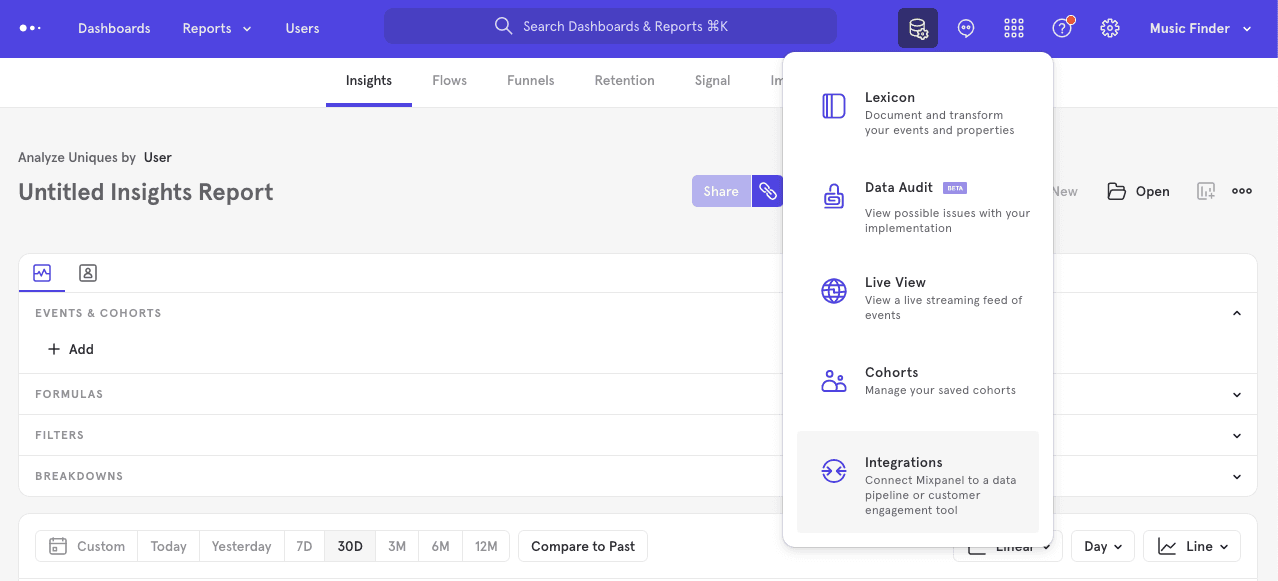The height and width of the screenshot is (581, 1278).
Task: Click the three-dot more options icon
Action: tap(1242, 191)
